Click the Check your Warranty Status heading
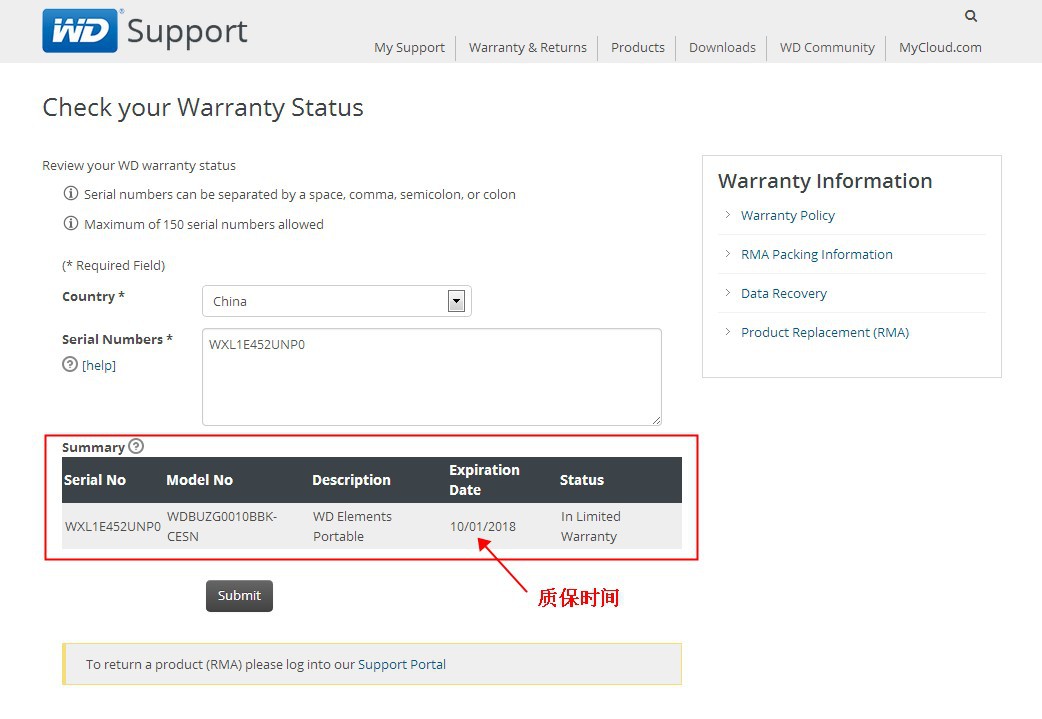 click(203, 108)
